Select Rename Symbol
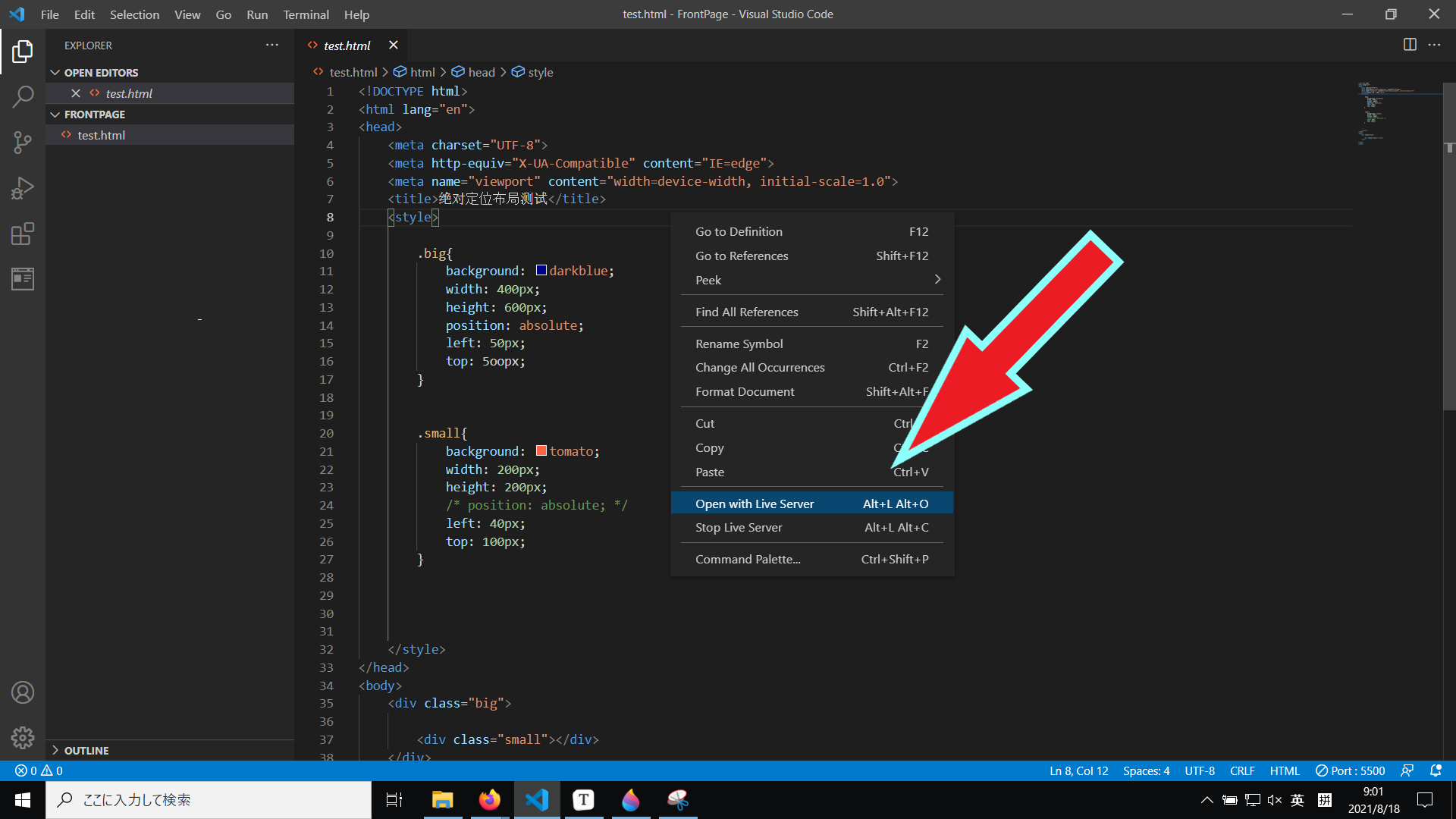1456x819 pixels. (x=811, y=344)
